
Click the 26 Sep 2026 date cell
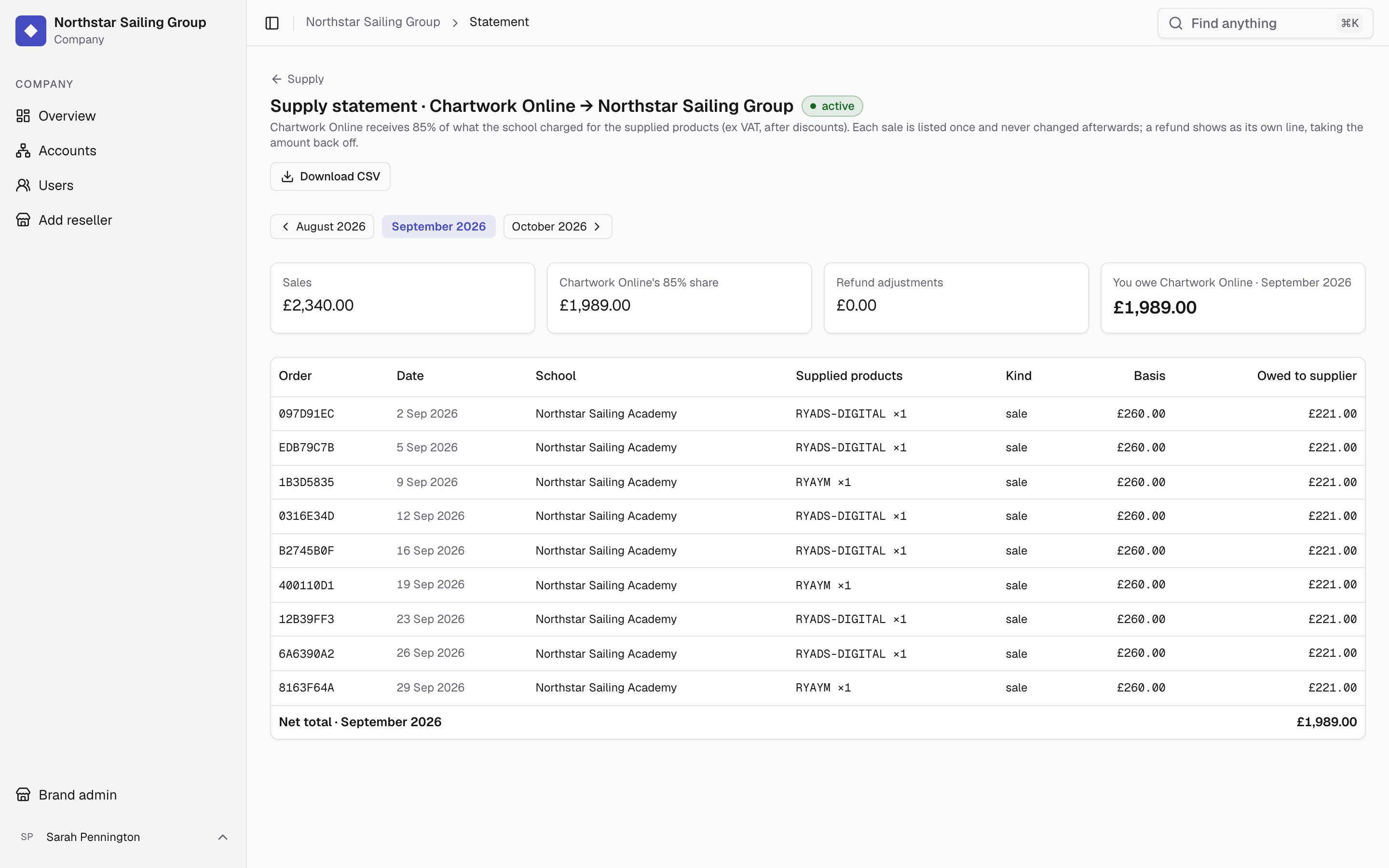coord(431,653)
